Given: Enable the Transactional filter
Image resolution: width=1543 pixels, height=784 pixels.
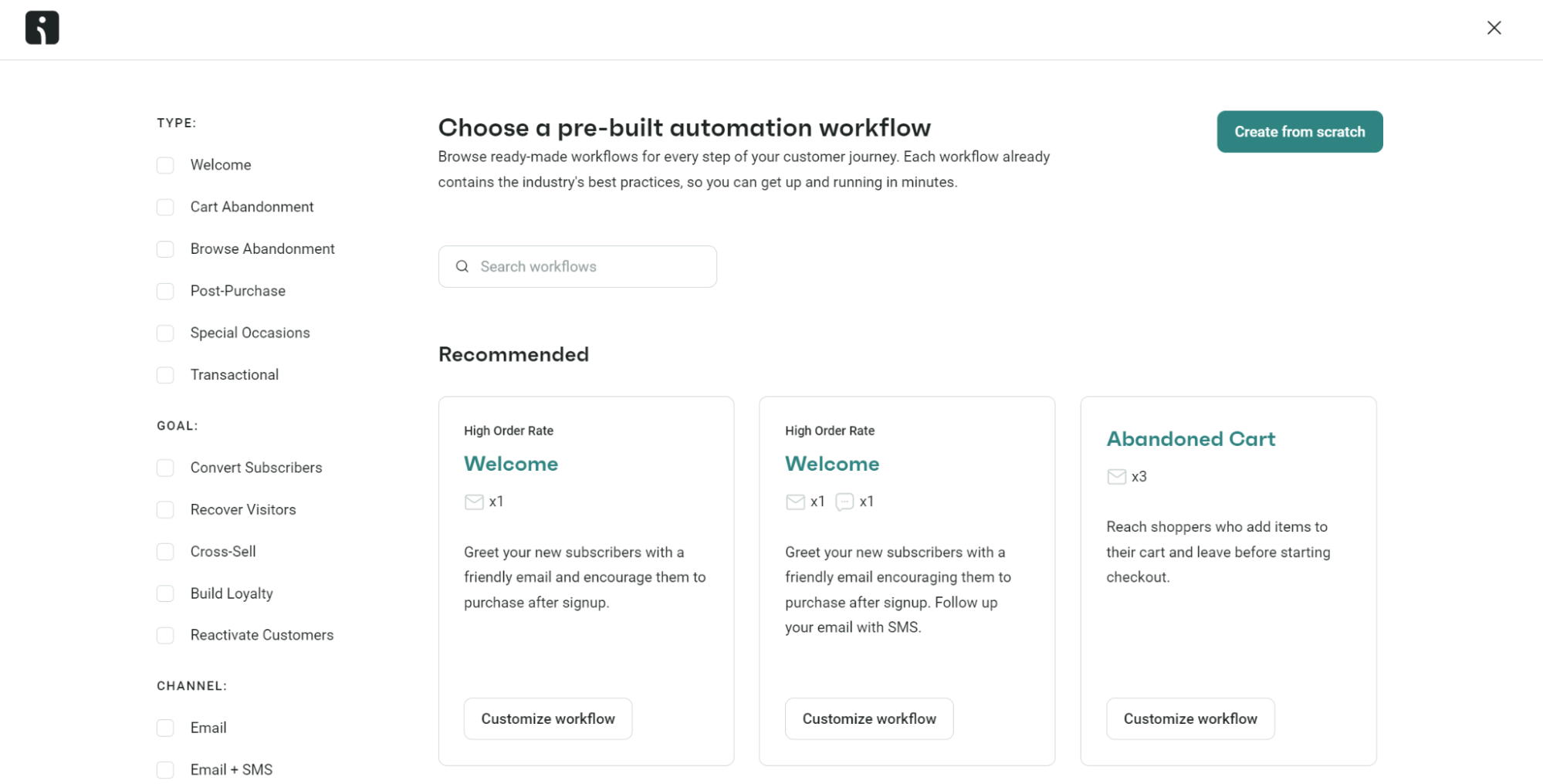Looking at the screenshot, I should click(x=165, y=375).
